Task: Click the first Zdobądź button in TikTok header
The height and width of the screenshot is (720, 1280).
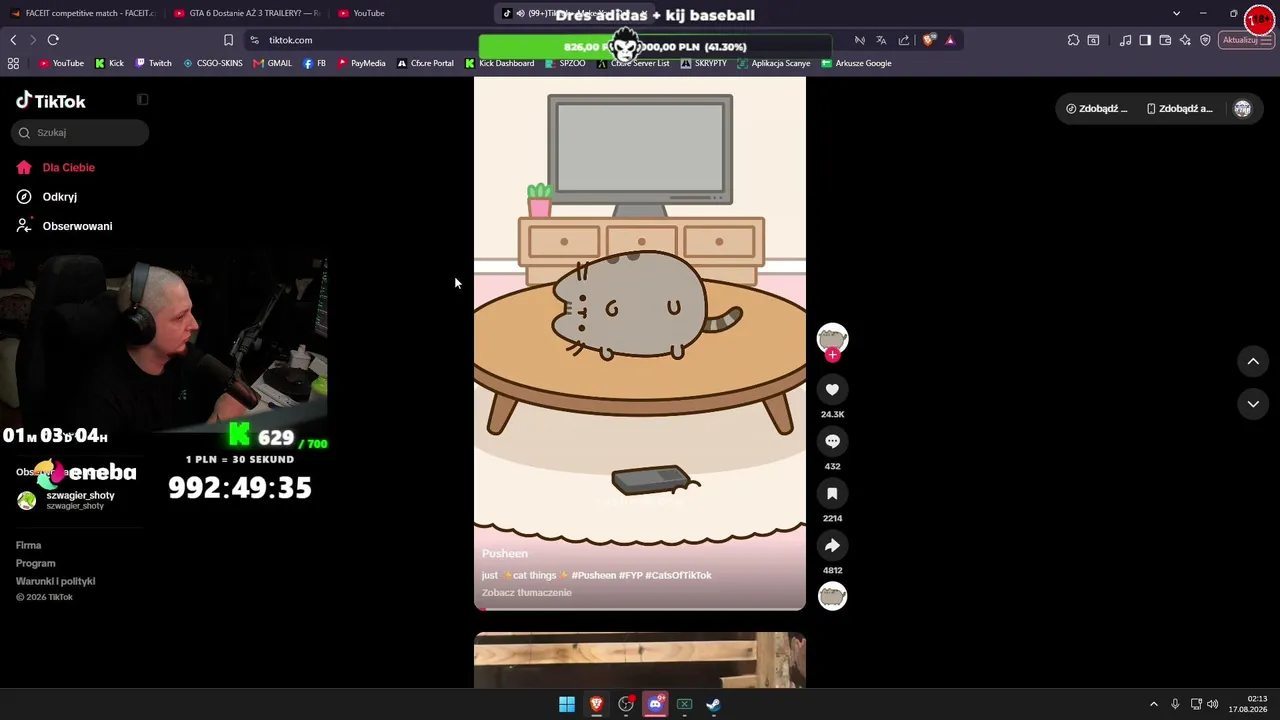Action: click(1097, 109)
